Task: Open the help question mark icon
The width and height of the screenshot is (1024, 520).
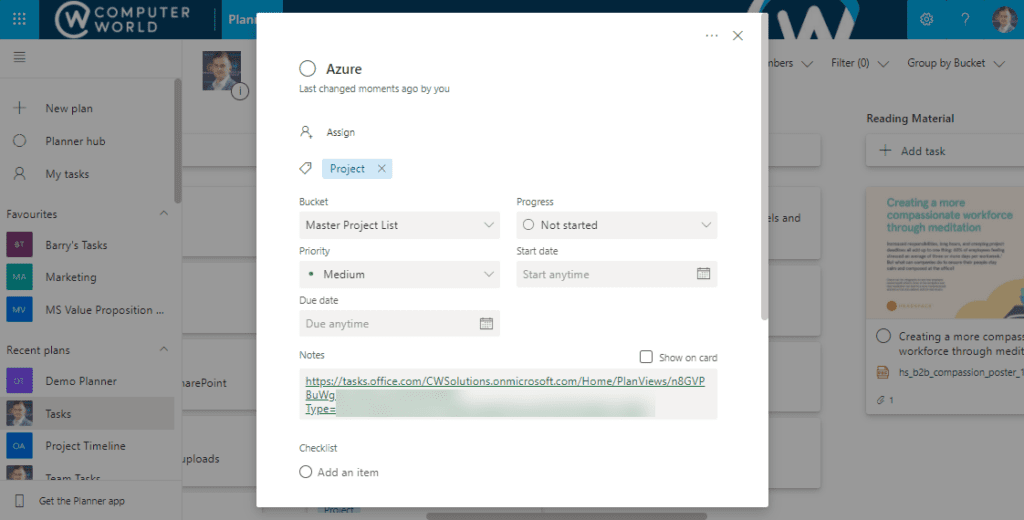Action: click(965, 20)
